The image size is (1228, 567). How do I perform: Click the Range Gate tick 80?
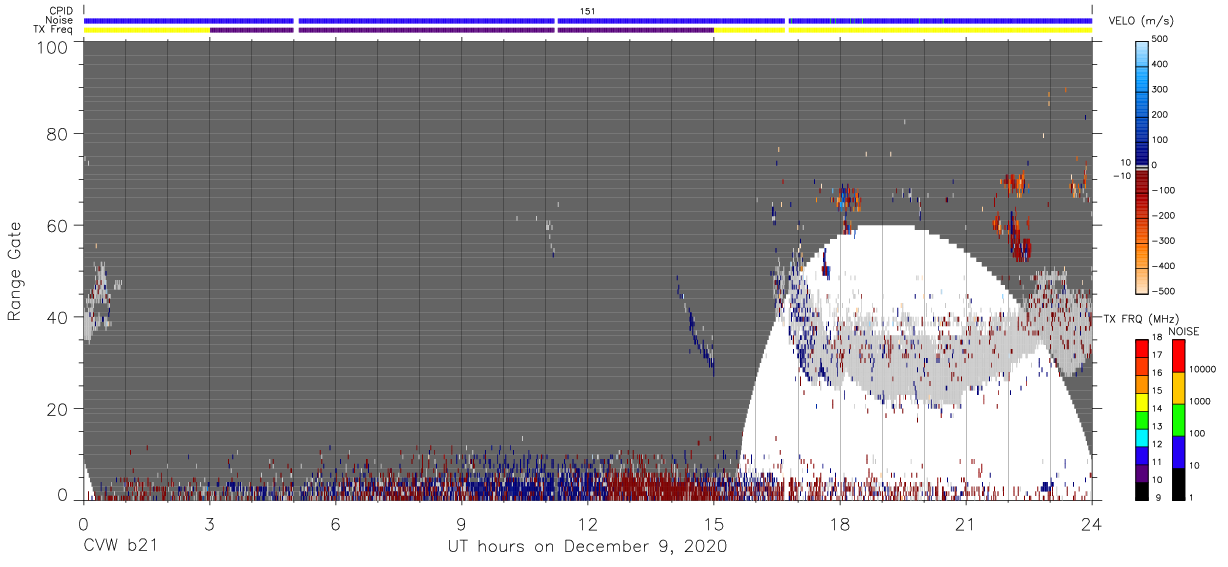pos(55,134)
